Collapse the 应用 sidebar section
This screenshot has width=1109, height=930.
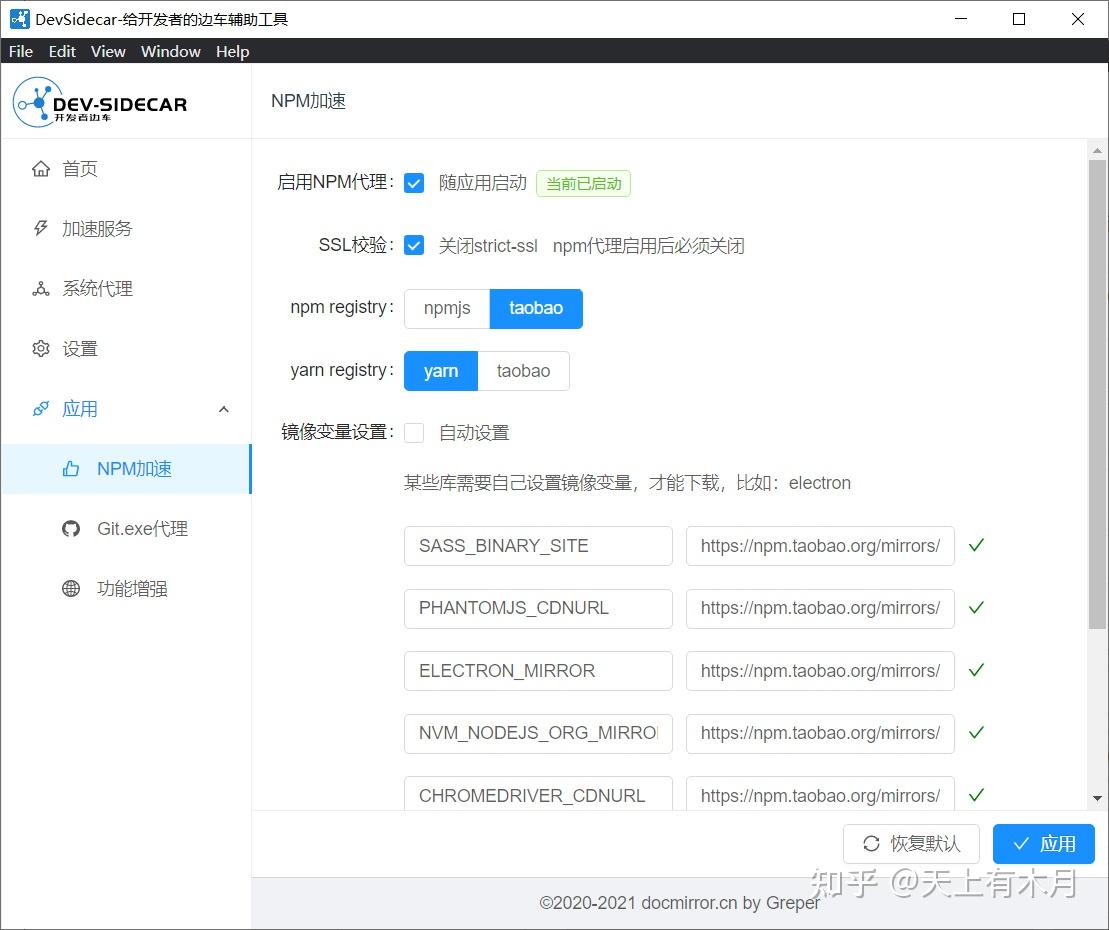pyautogui.click(x=223, y=408)
